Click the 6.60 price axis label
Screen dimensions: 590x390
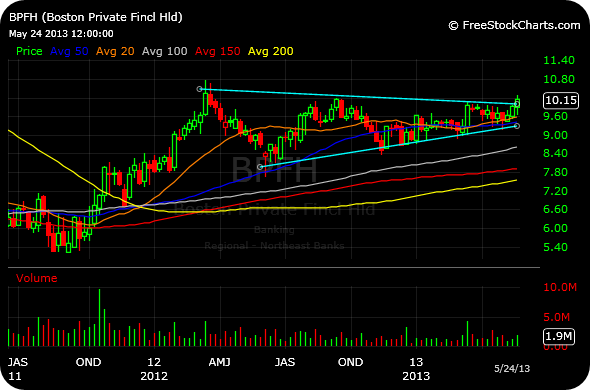pos(555,209)
